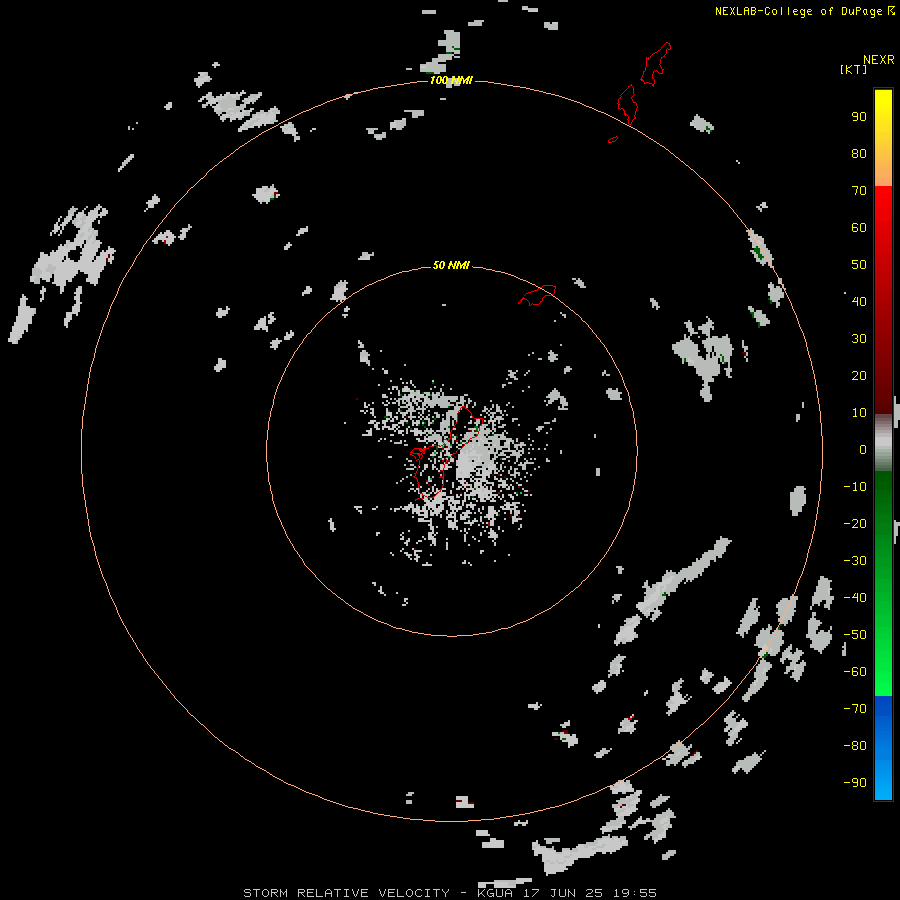
Task: Click the -40 value on velocity scale
Action: tap(855, 598)
